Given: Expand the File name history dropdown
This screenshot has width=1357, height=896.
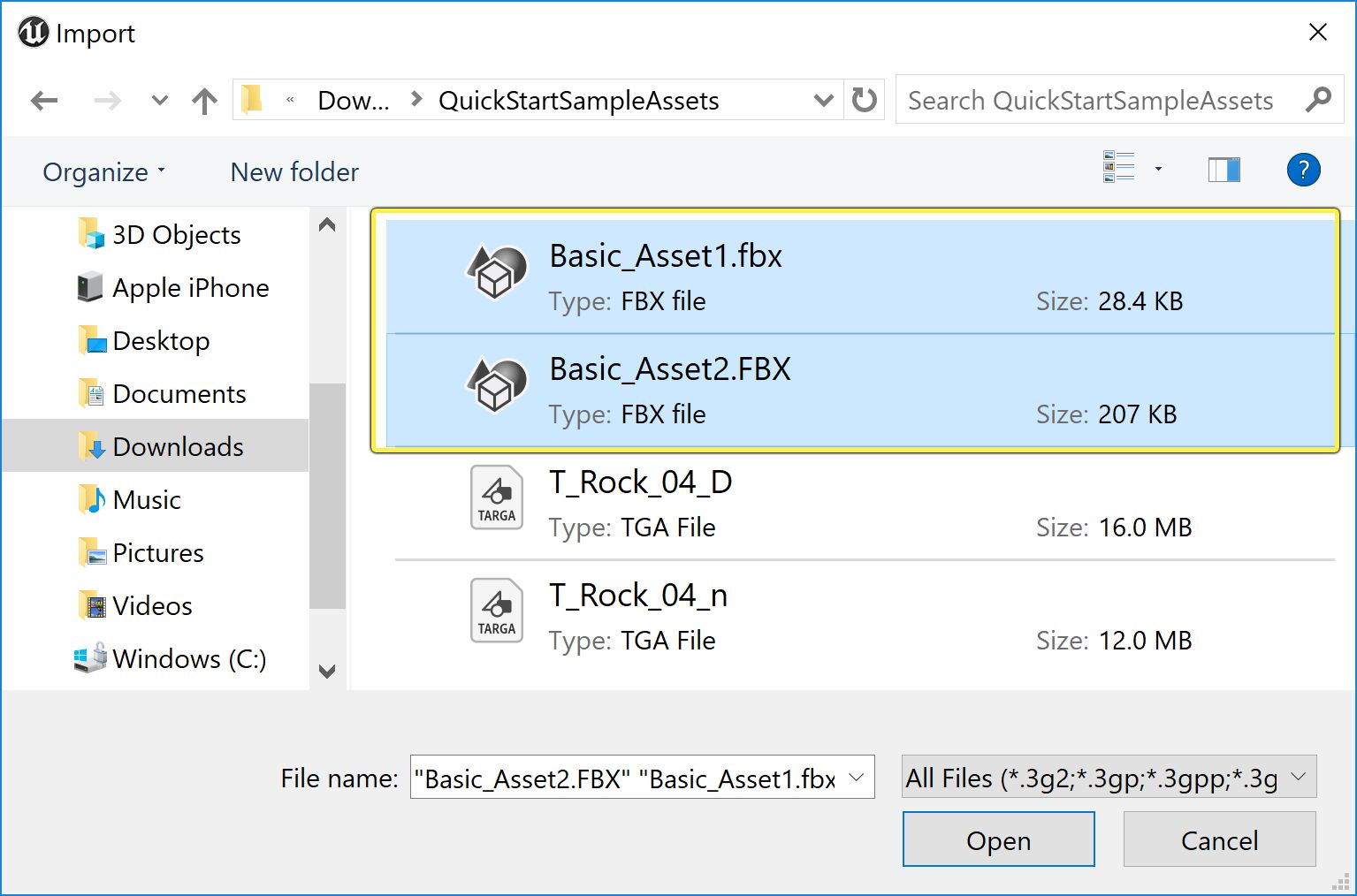Looking at the screenshot, I should (x=856, y=778).
